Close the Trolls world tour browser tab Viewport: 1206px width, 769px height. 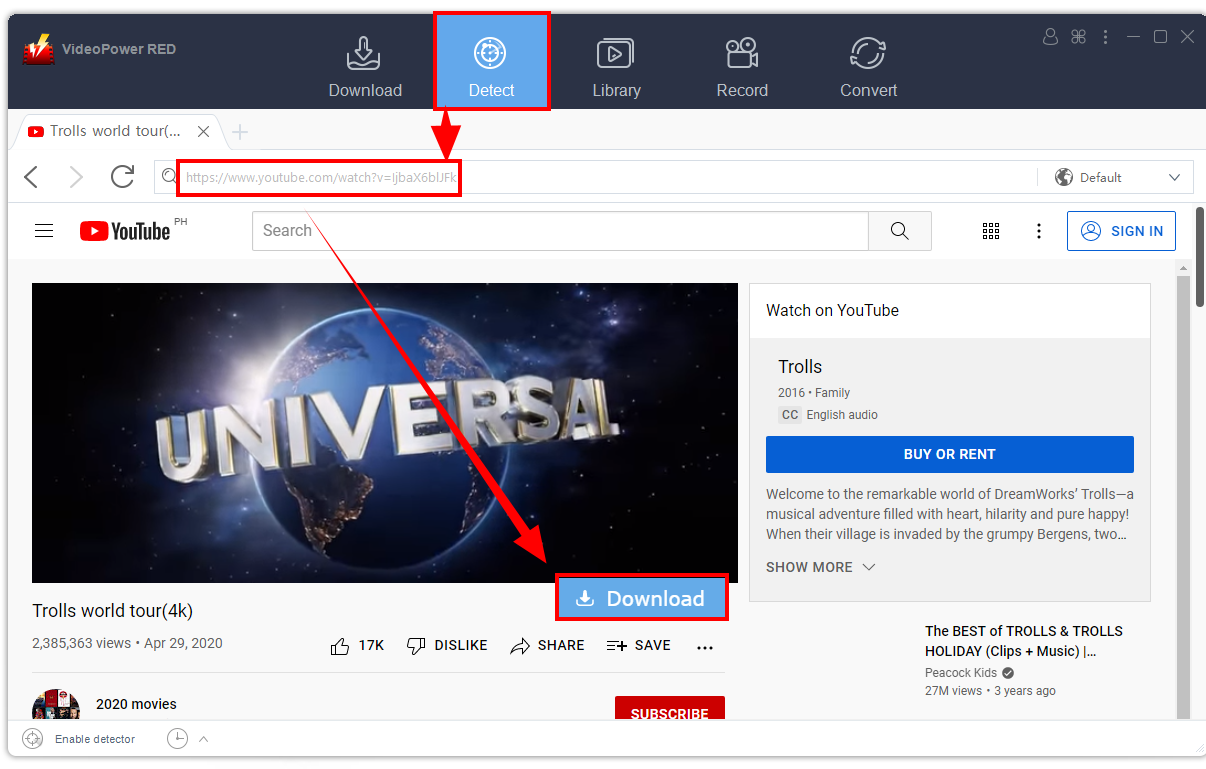tap(204, 131)
